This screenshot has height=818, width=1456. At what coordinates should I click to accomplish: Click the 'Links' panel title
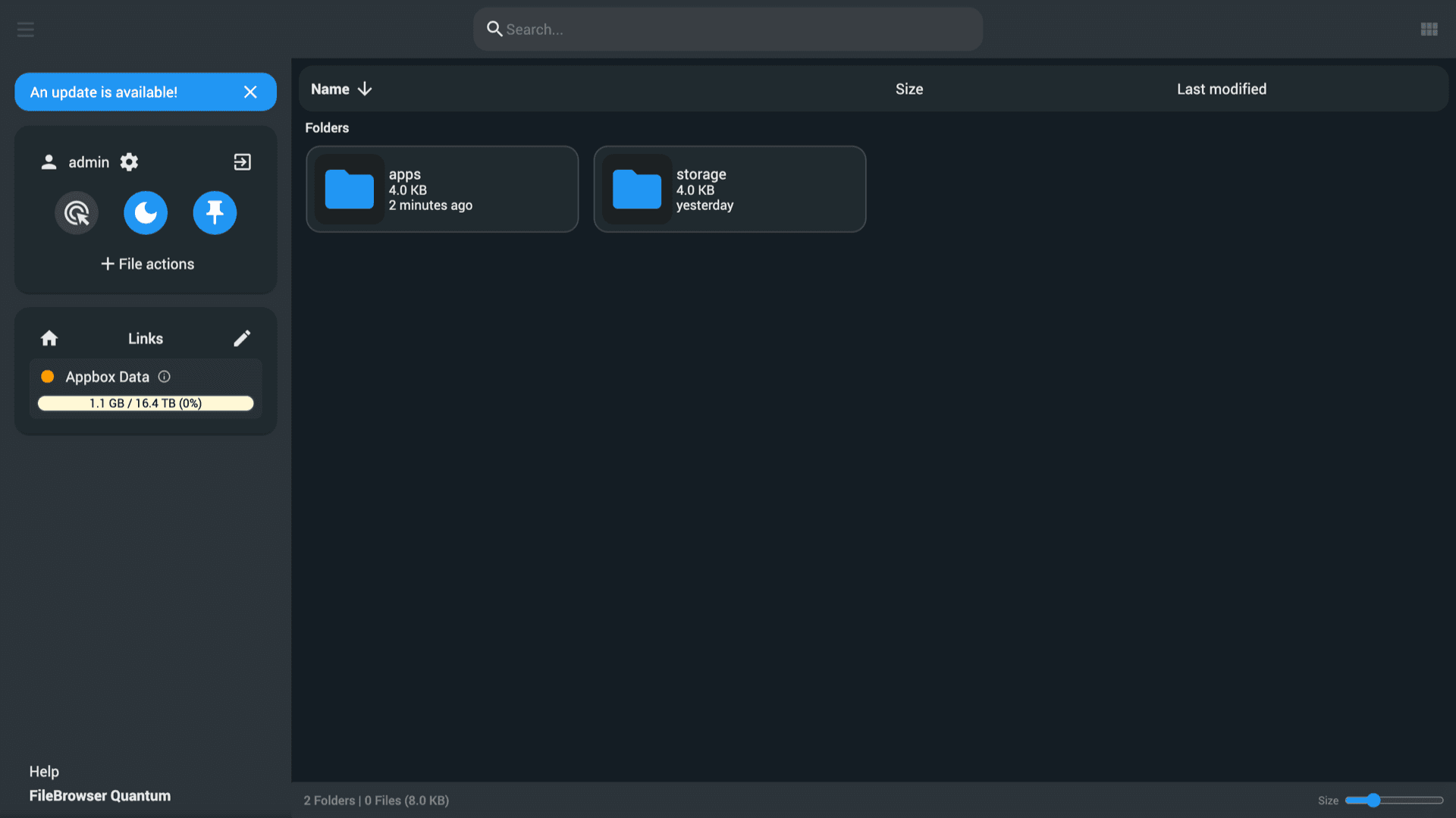(x=146, y=338)
